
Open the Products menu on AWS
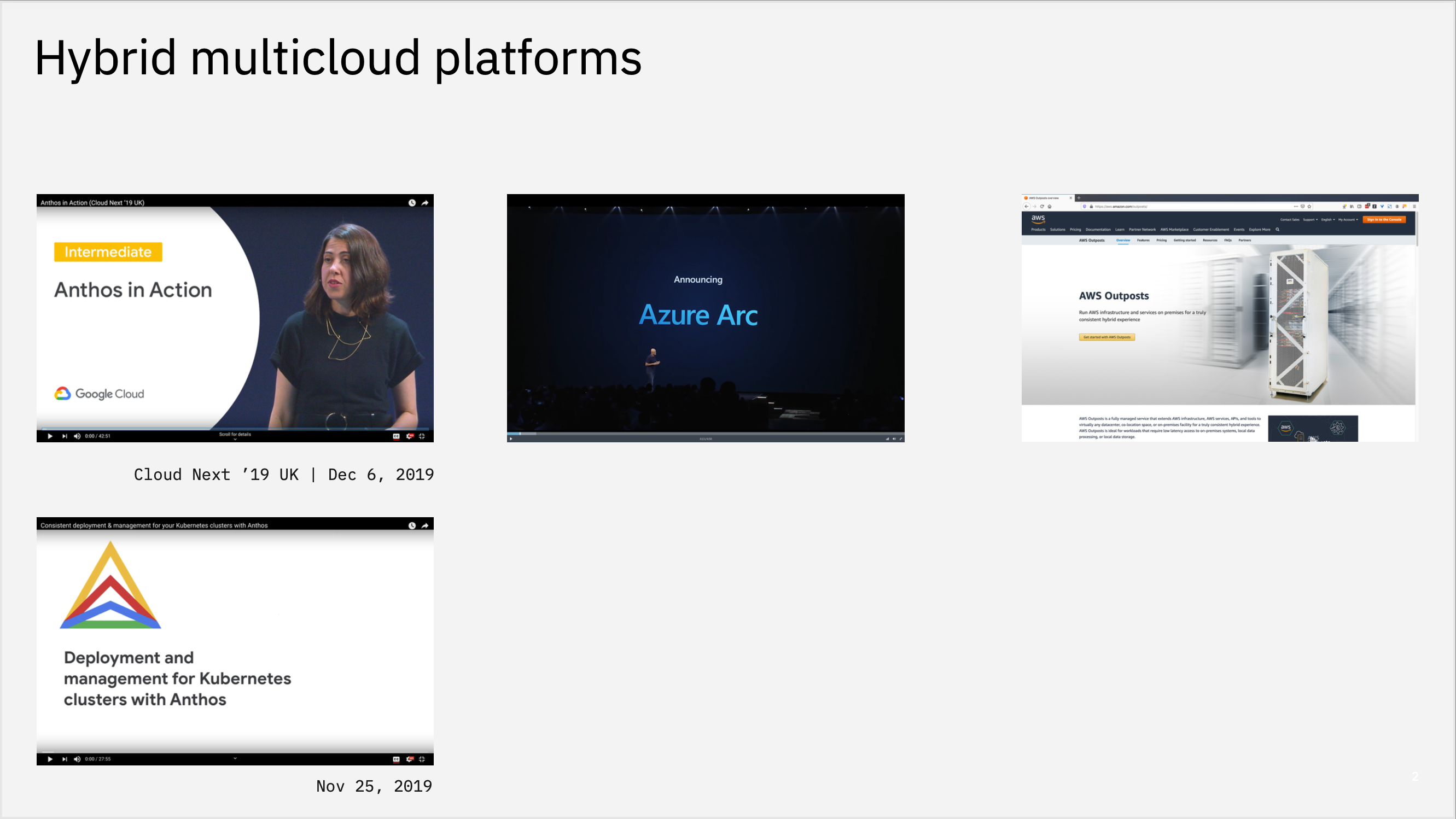[1038, 229]
